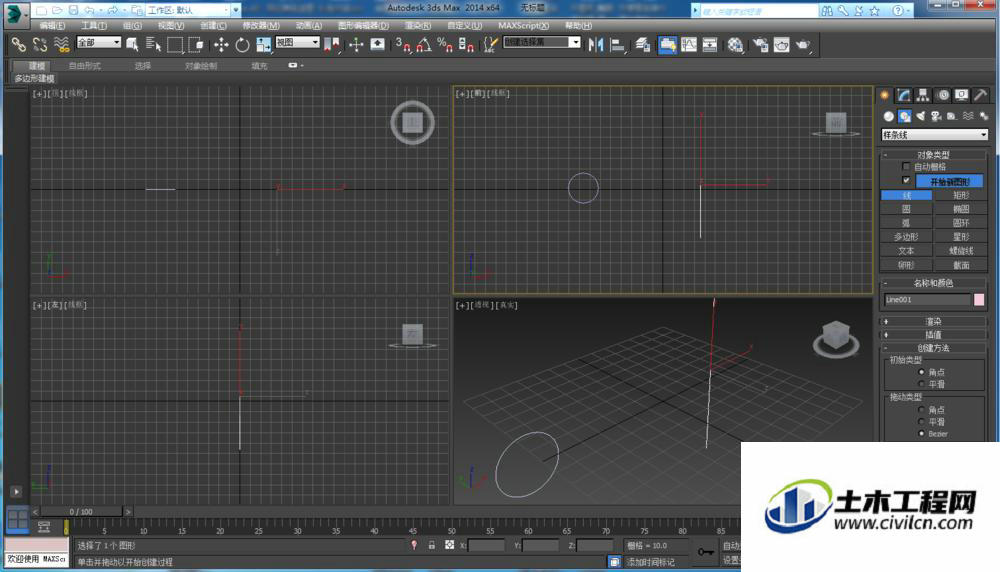1000x572 pixels.
Task: Click the Unlink Selection icon
Action: click(40, 44)
